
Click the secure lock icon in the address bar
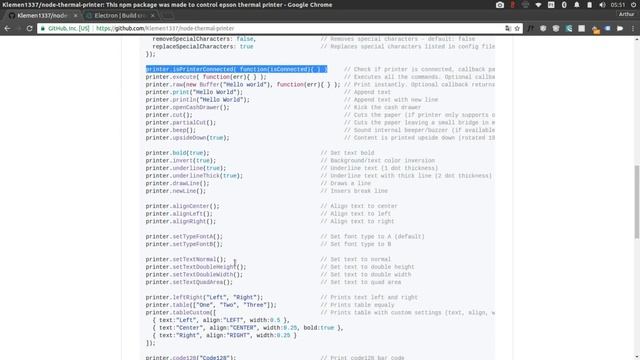pos(43,28)
